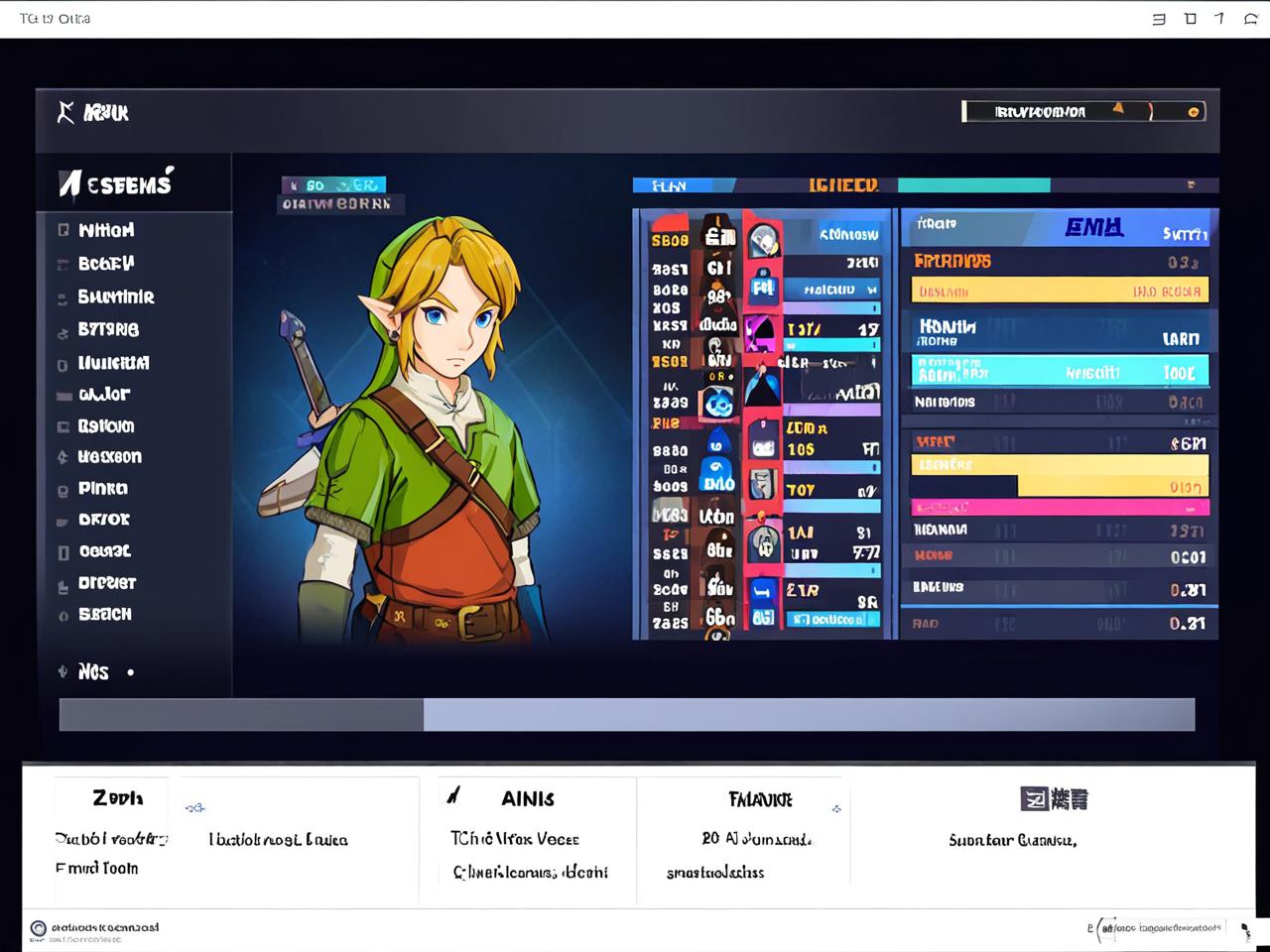This screenshot has height=952, width=1270.
Task: Click the pen-stroke icon beside the AINIS card title
Action: coord(453,795)
